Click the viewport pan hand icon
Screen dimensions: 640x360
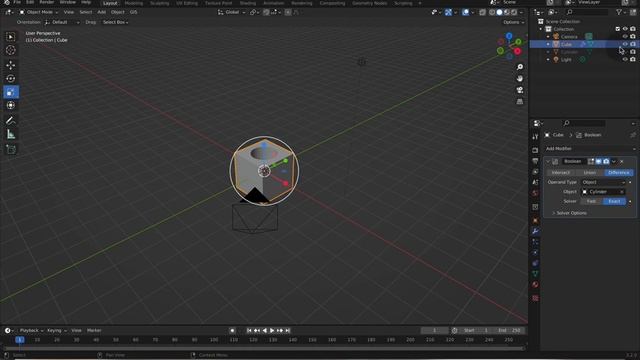coord(520,78)
